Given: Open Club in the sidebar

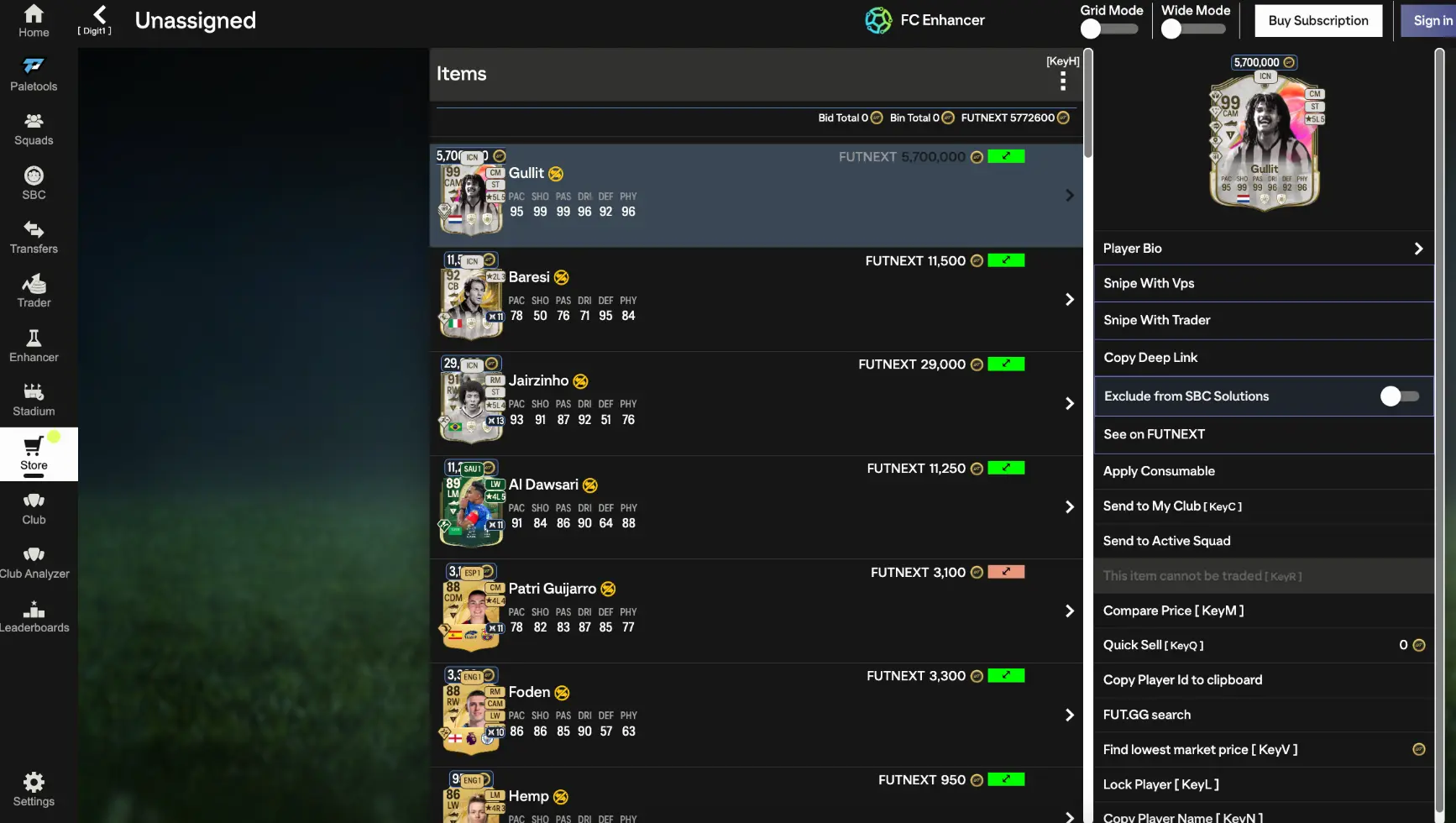Looking at the screenshot, I should pos(34,501).
